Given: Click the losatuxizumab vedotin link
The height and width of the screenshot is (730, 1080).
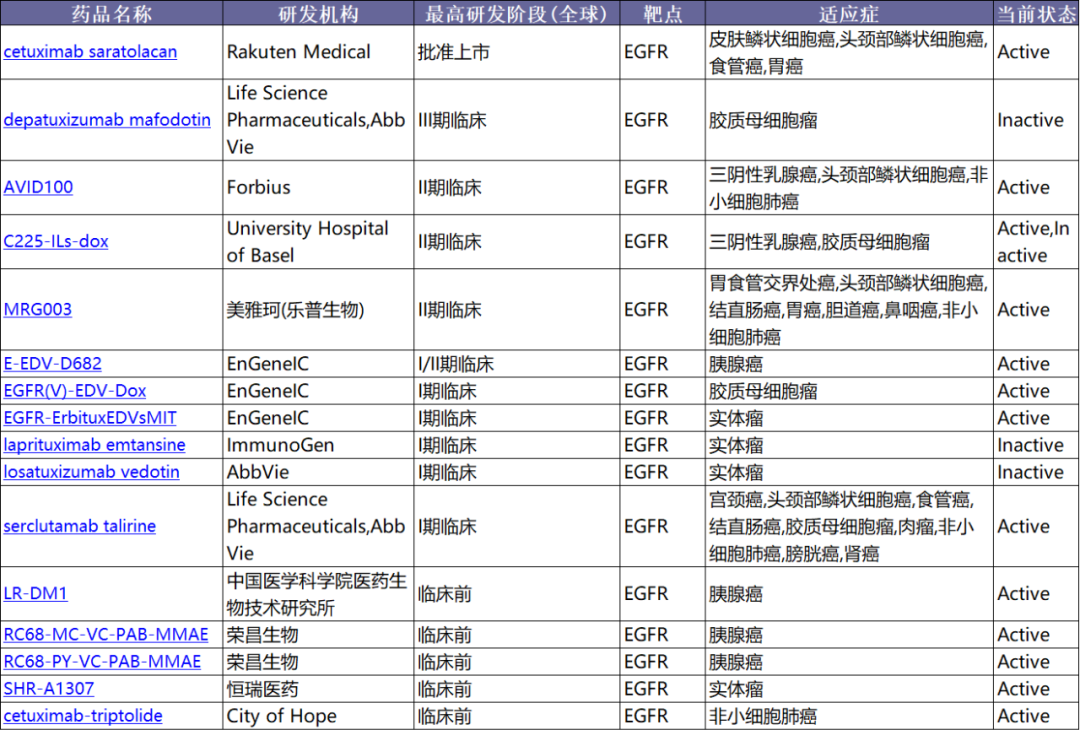Looking at the screenshot, I should point(92,472).
